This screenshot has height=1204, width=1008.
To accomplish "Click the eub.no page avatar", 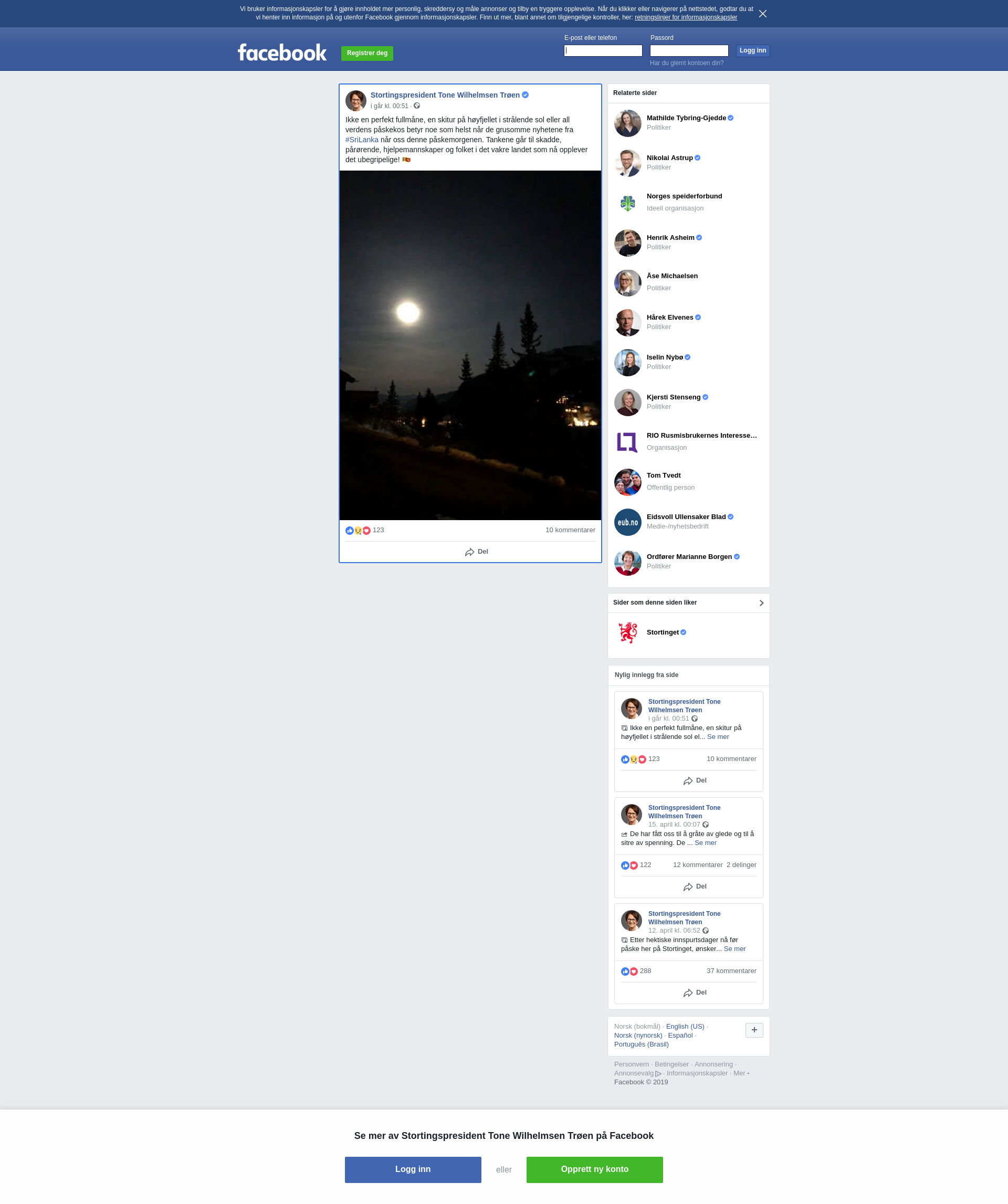I will tap(627, 522).
